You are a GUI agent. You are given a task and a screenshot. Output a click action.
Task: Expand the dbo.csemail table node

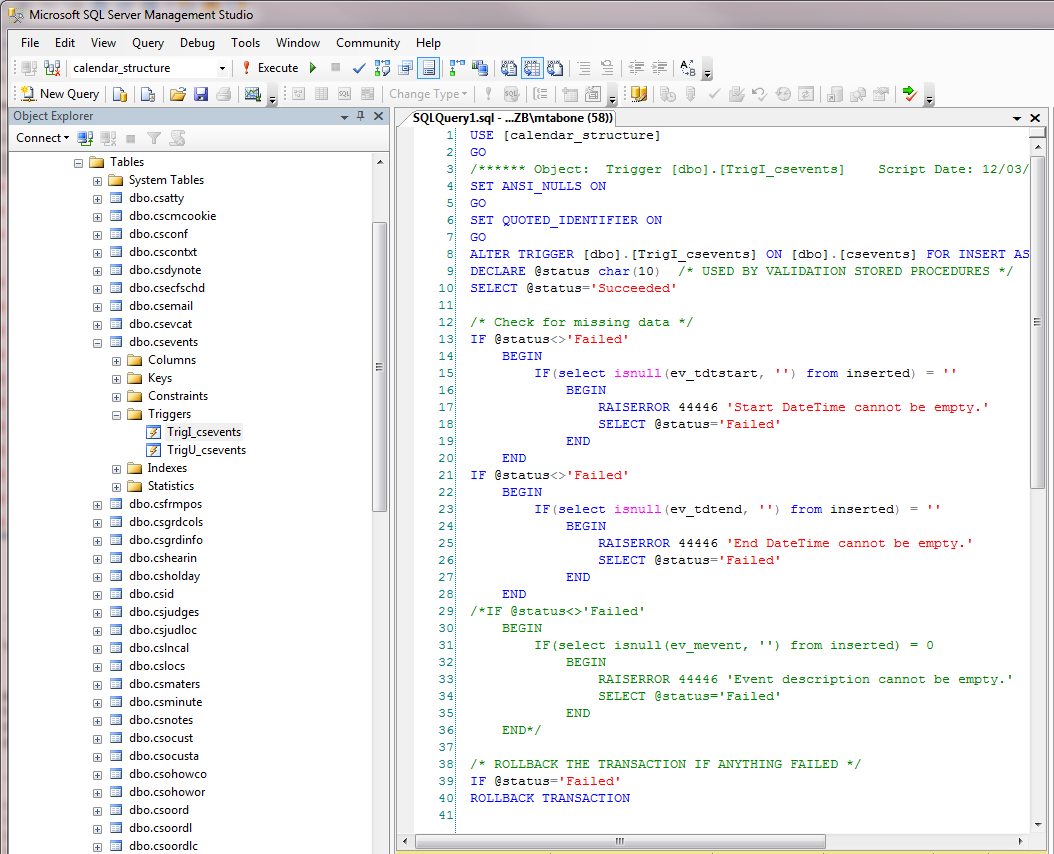click(x=97, y=306)
